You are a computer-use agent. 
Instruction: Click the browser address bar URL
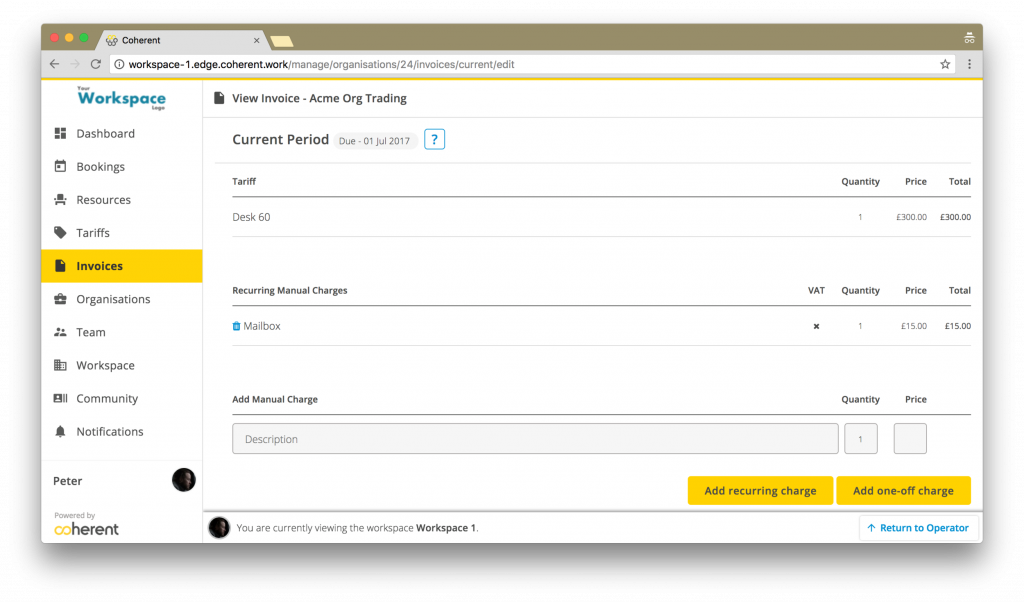point(321,64)
